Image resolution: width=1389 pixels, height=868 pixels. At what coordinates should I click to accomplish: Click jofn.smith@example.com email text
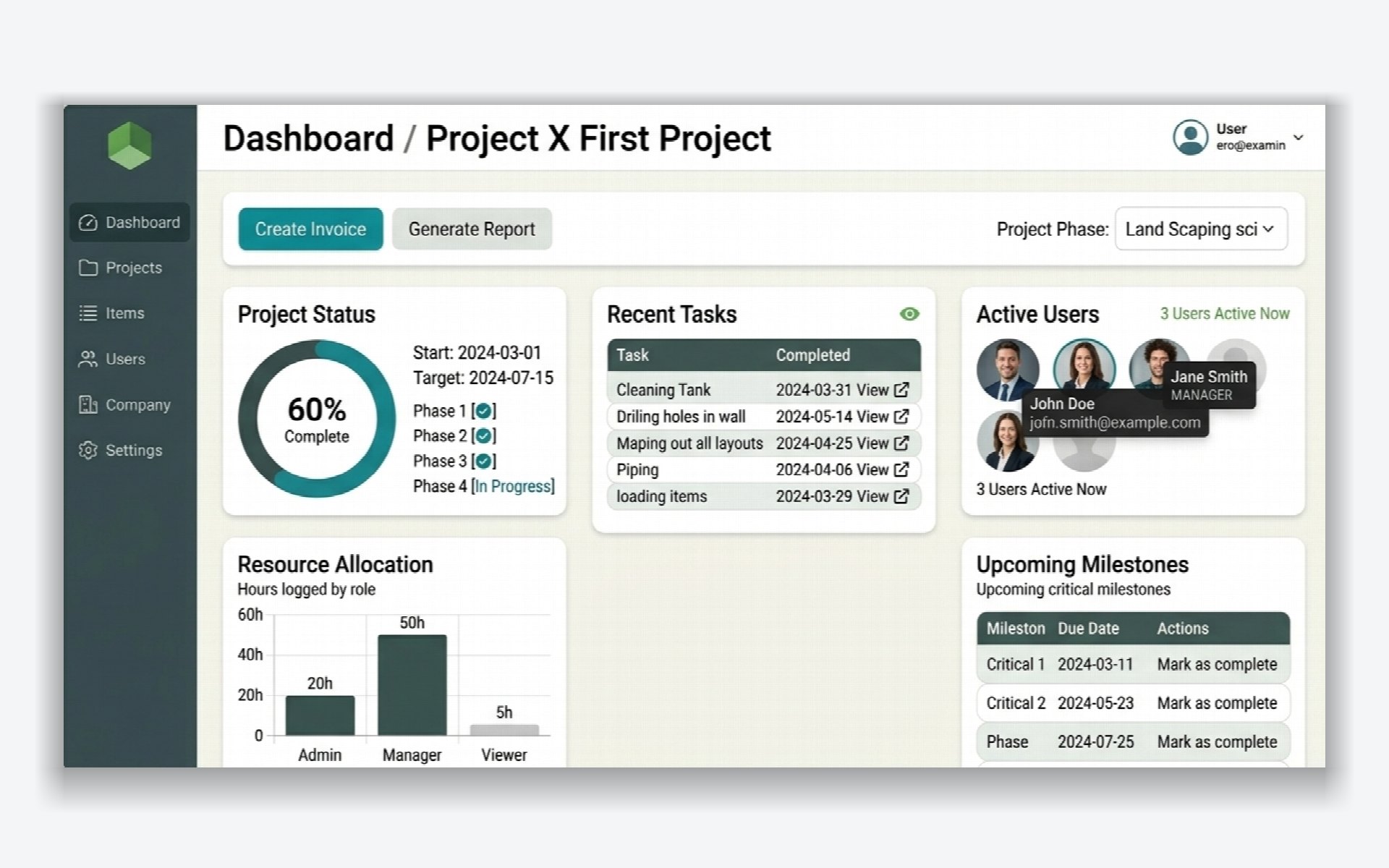click(x=1115, y=422)
